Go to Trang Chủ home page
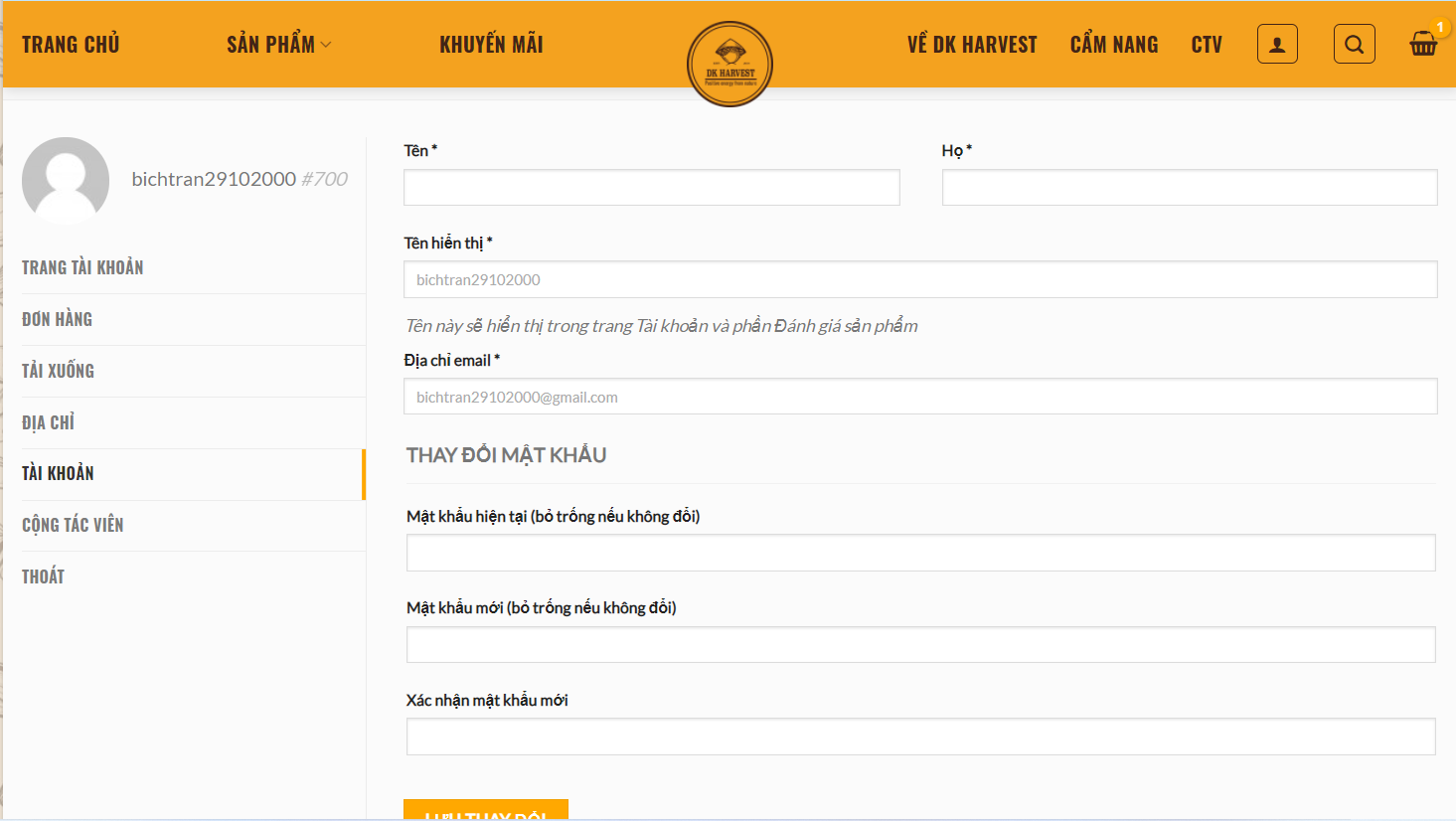This screenshot has width=1456, height=821. coord(71,45)
